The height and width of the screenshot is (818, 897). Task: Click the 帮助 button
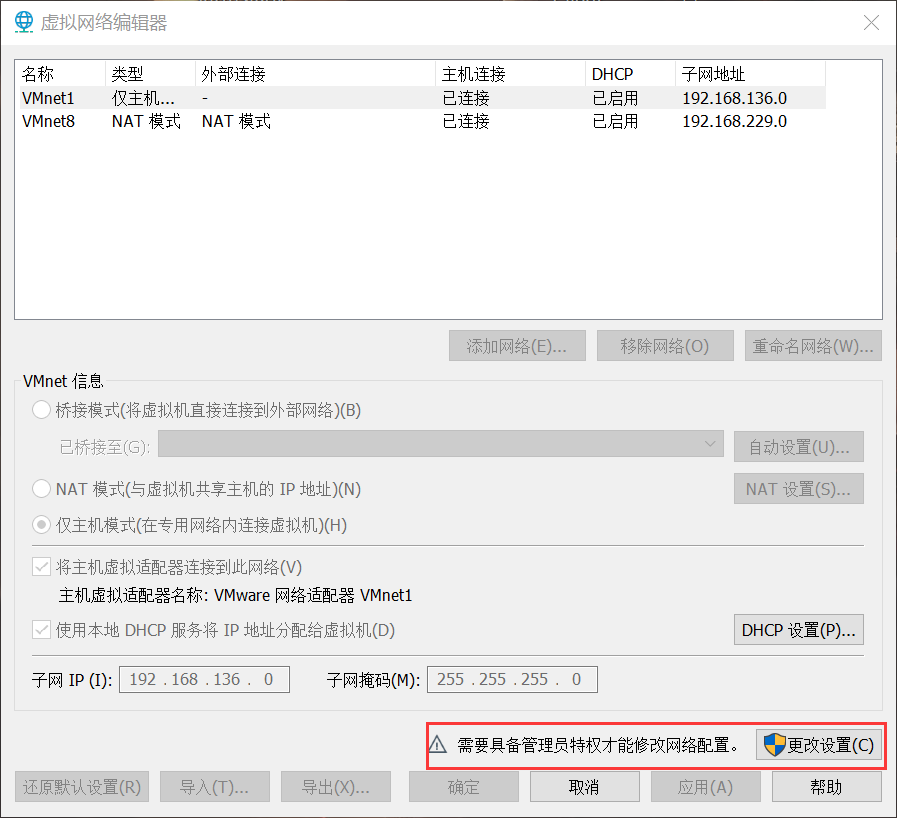click(827, 787)
